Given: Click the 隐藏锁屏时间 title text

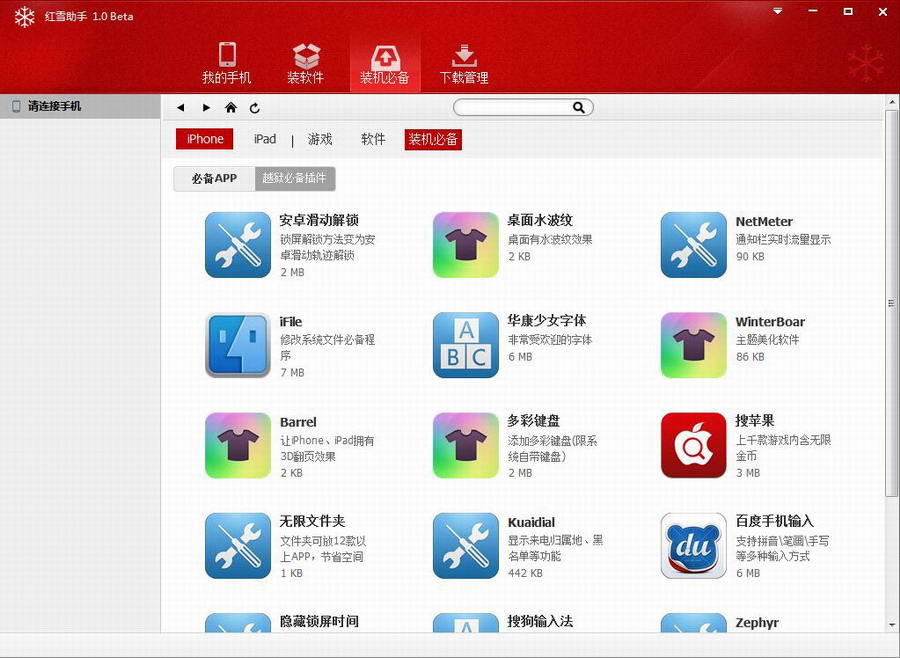Looking at the screenshot, I should point(319,621).
